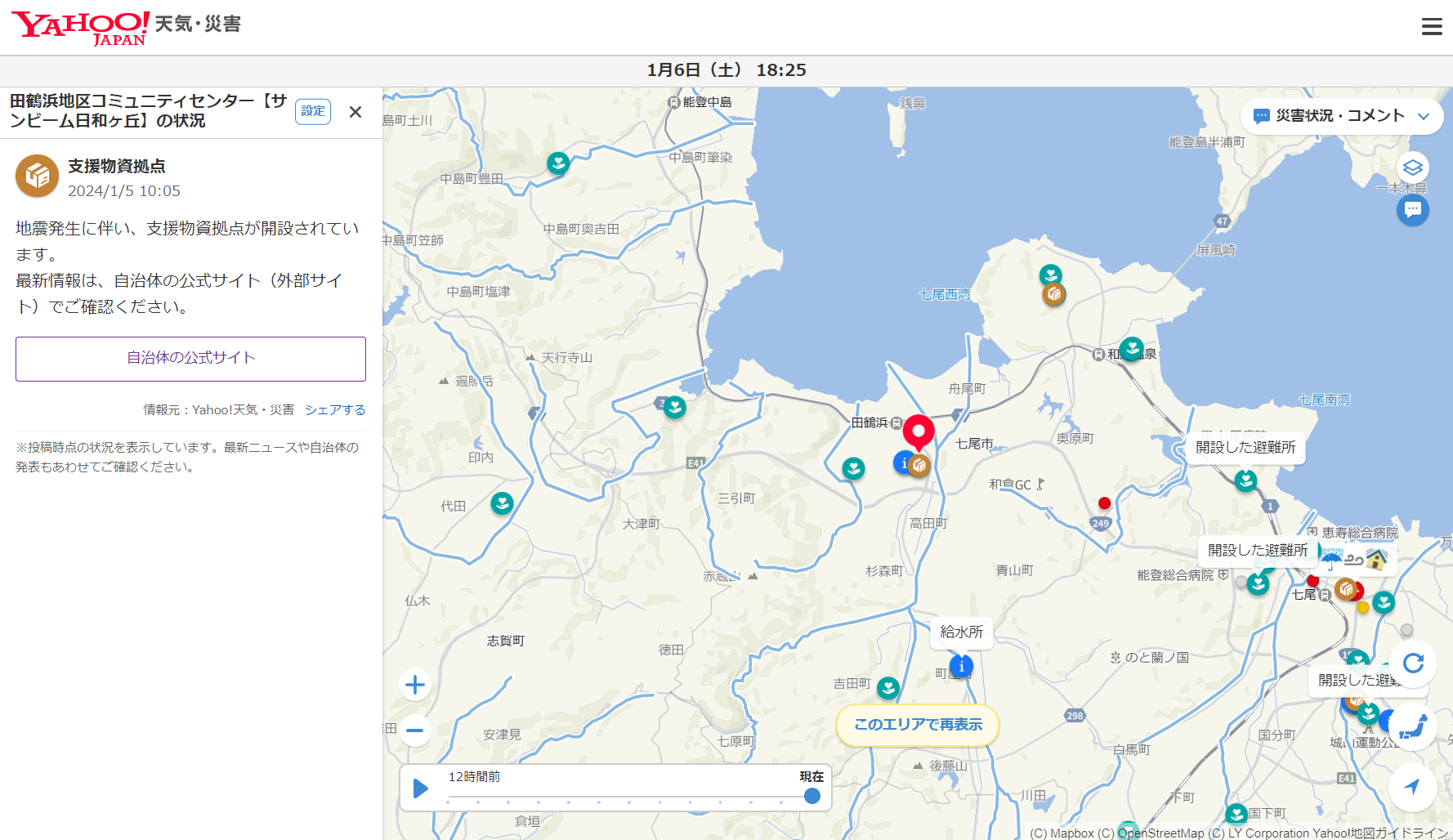Open the 給水所 map label

962,632
